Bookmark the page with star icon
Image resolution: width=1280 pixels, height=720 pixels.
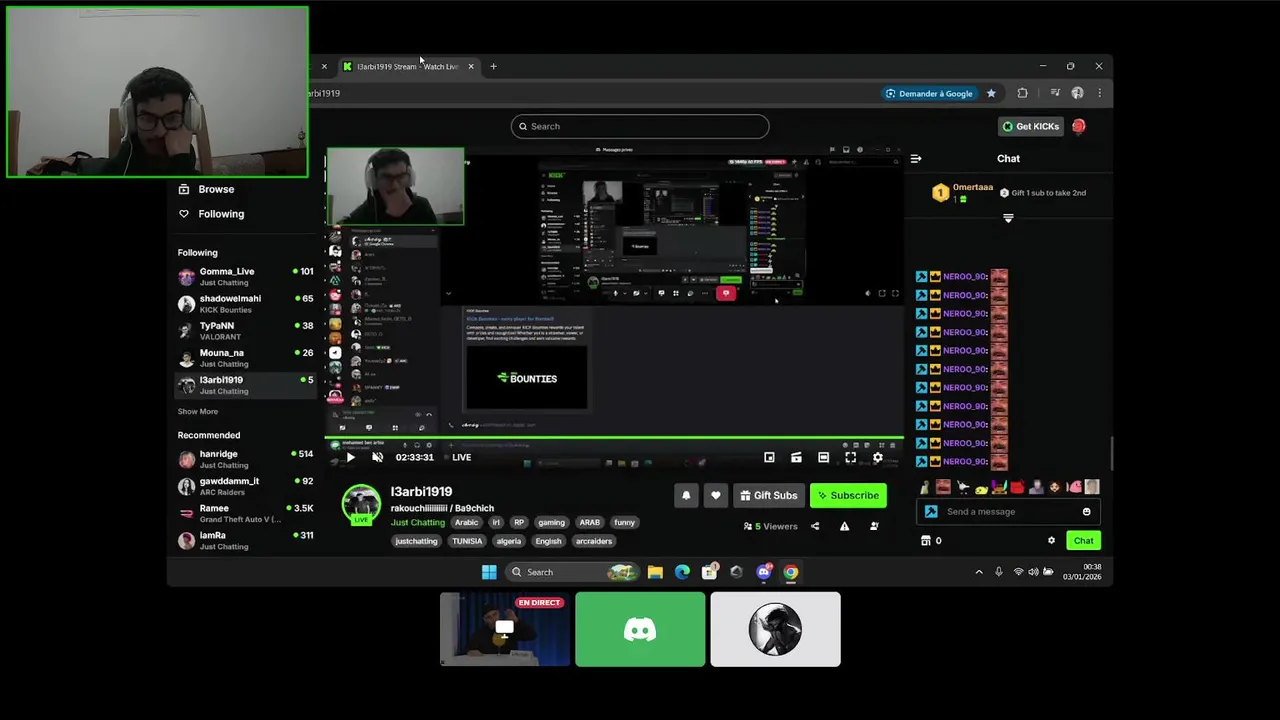991,93
